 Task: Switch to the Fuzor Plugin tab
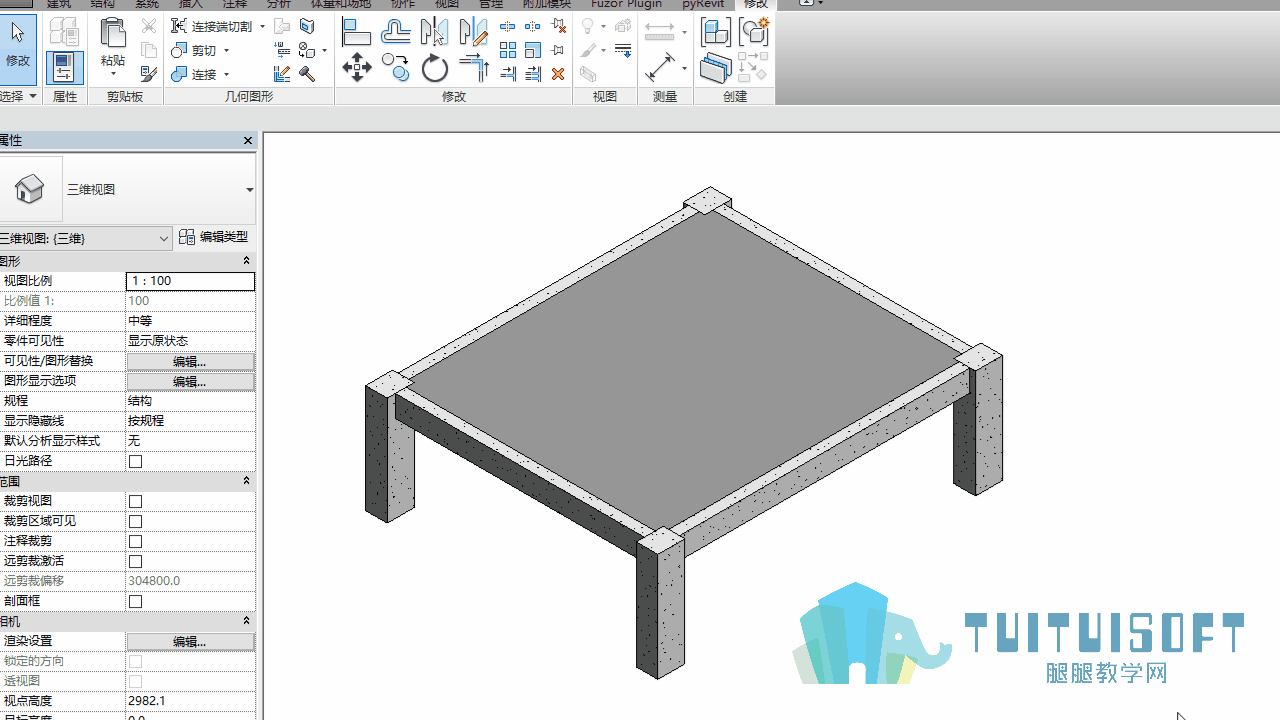click(x=626, y=4)
